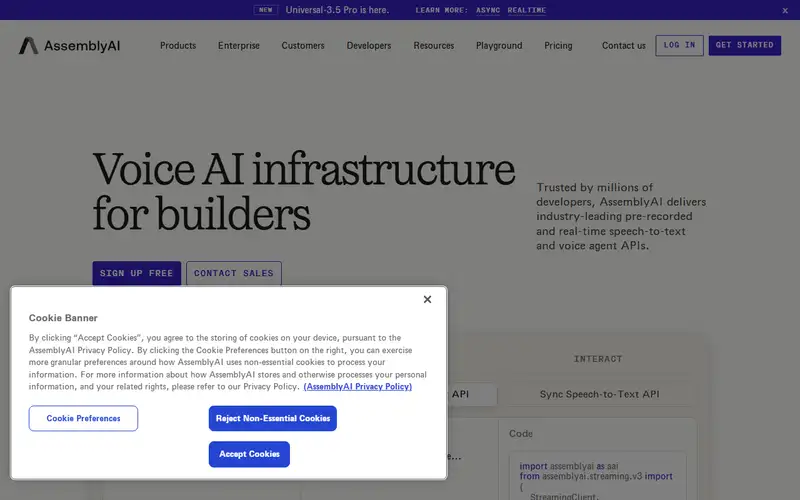Open the Pricing page
Image resolution: width=800 pixels, height=500 pixels.
(x=558, y=45)
